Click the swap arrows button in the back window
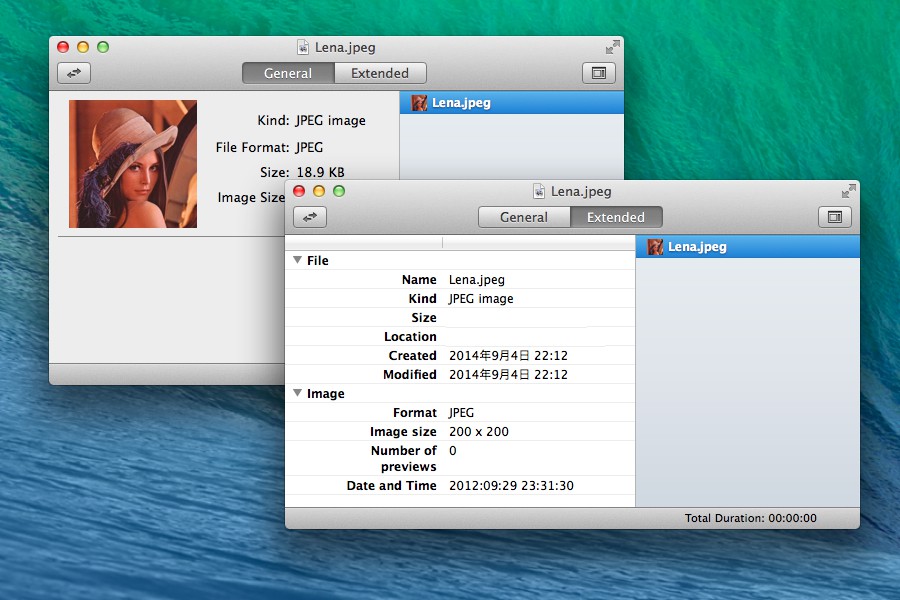Viewport: 900px width, 600px height. 74,73
